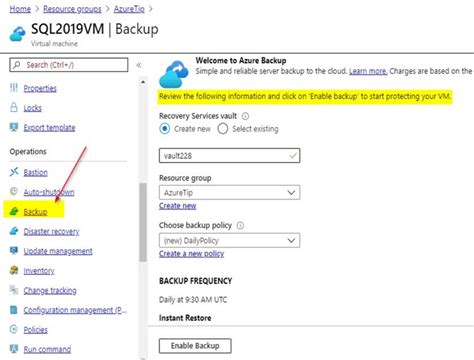The width and height of the screenshot is (474, 360).
Task: Click the BACKUP FREQUENCY heading
Action: click(196, 281)
